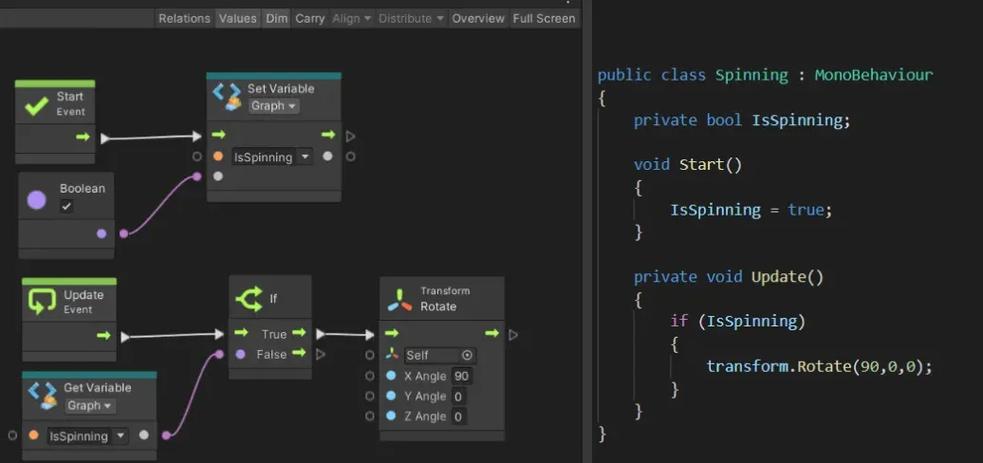Click the If node purple condition port

[x=241, y=354]
